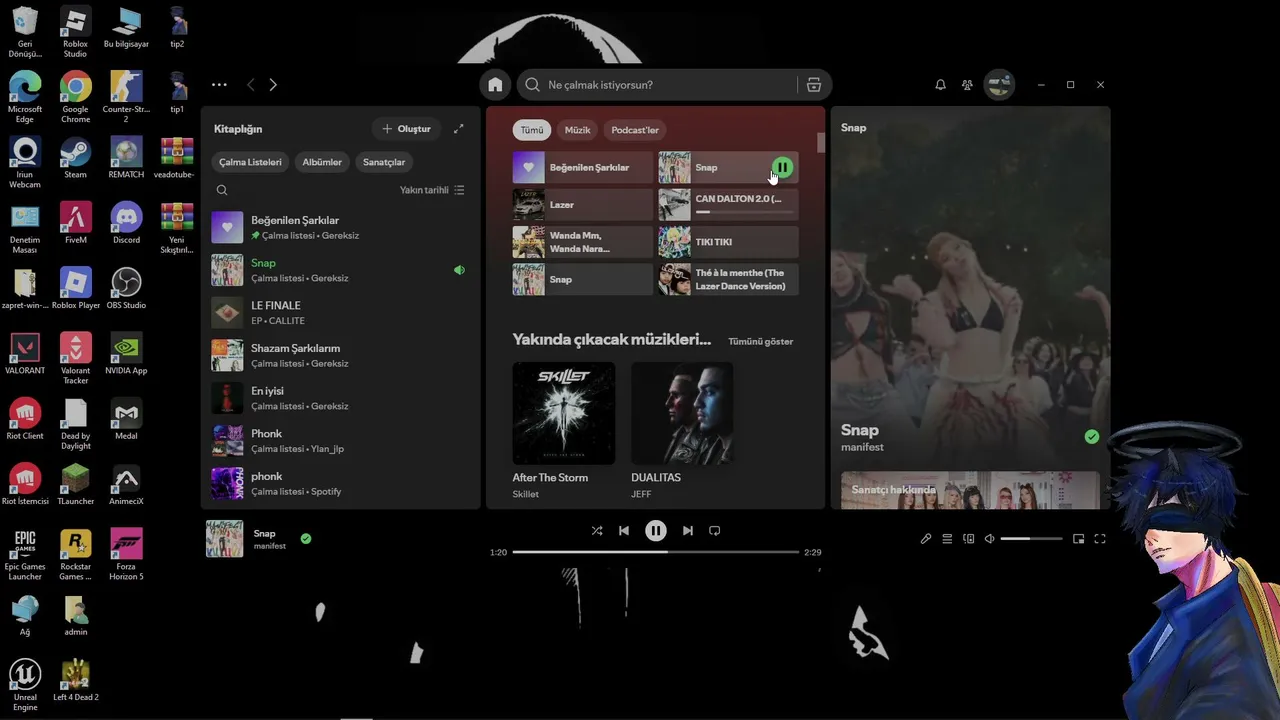This screenshot has width=1280, height=720.
Task: Open the 'En iyisi' playlist
Action: point(340,398)
